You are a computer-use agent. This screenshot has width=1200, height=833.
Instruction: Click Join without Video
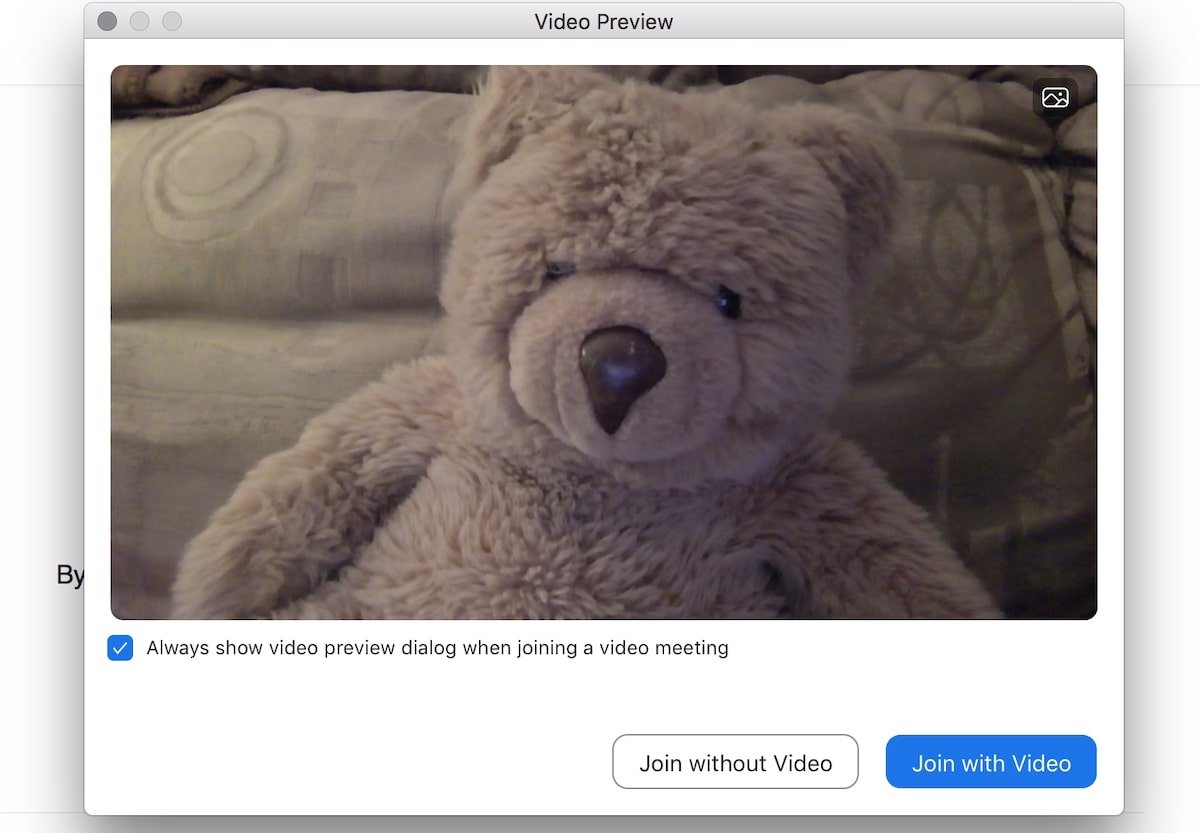(735, 763)
